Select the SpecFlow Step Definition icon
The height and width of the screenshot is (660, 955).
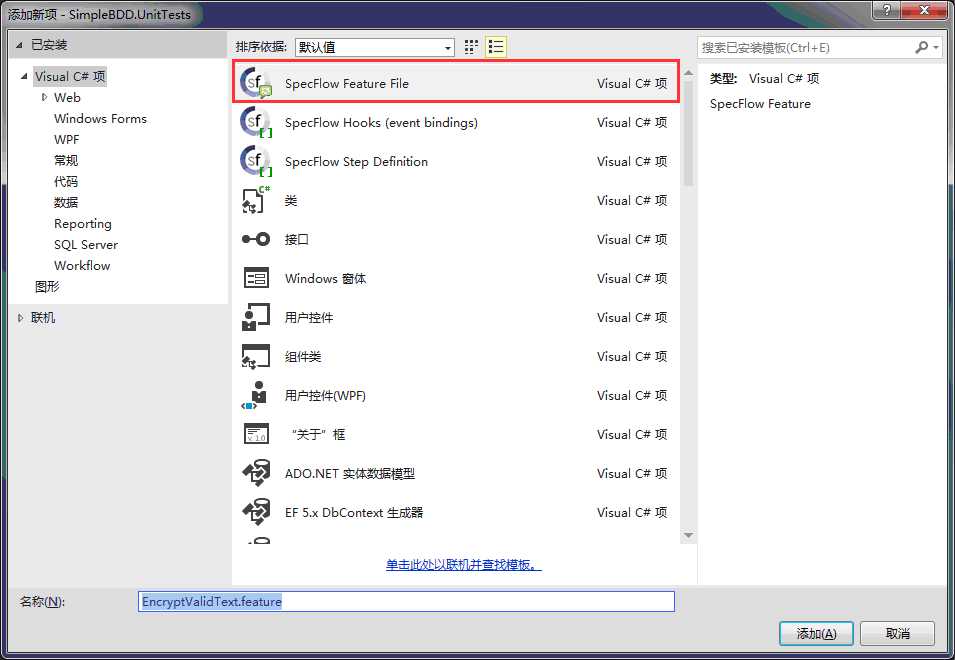(256, 161)
